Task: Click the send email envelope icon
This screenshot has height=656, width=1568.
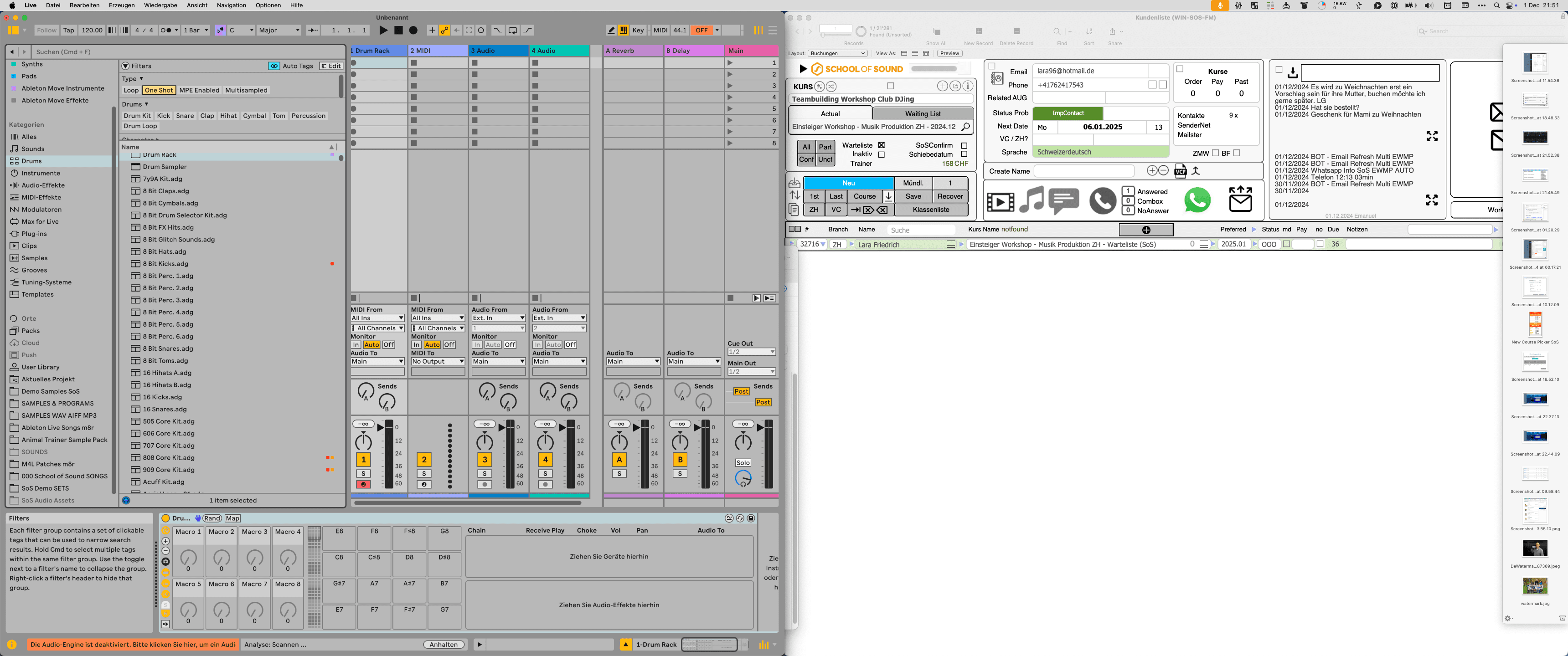Action: coord(1241,199)
